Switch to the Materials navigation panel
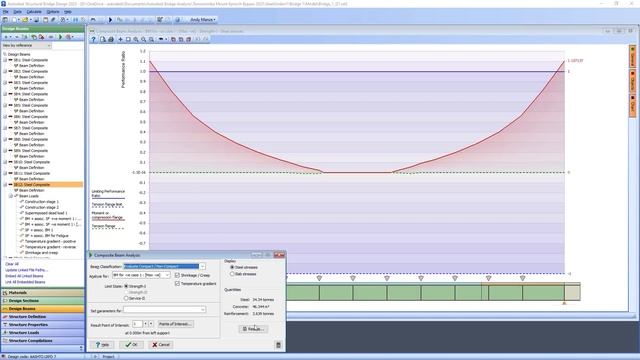 click(x=42, y=293)
